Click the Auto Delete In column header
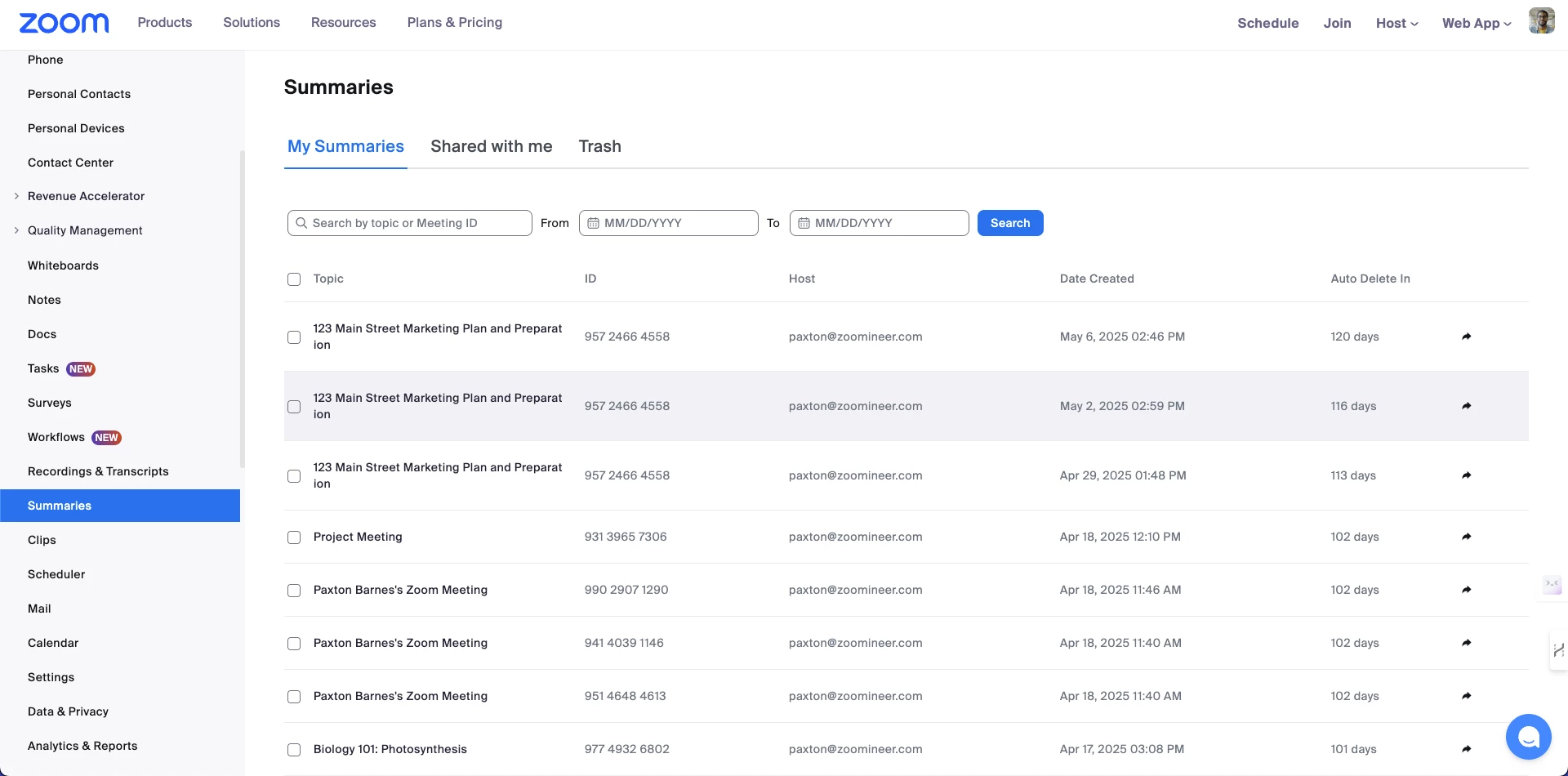 [1370, 279]
